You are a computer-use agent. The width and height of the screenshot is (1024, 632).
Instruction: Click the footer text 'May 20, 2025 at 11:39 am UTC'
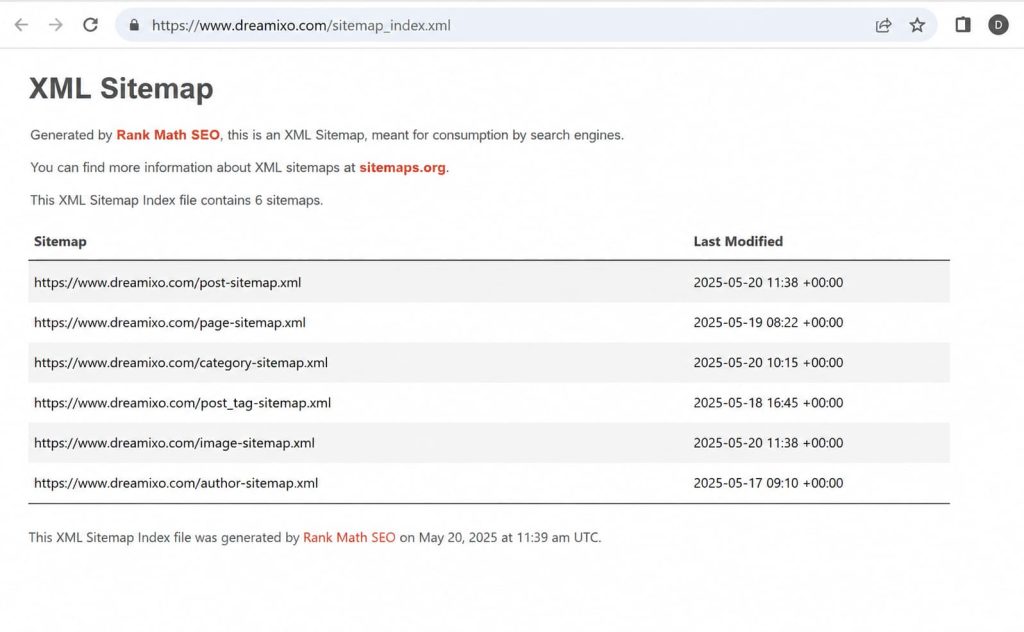click(x=508, y=537)
